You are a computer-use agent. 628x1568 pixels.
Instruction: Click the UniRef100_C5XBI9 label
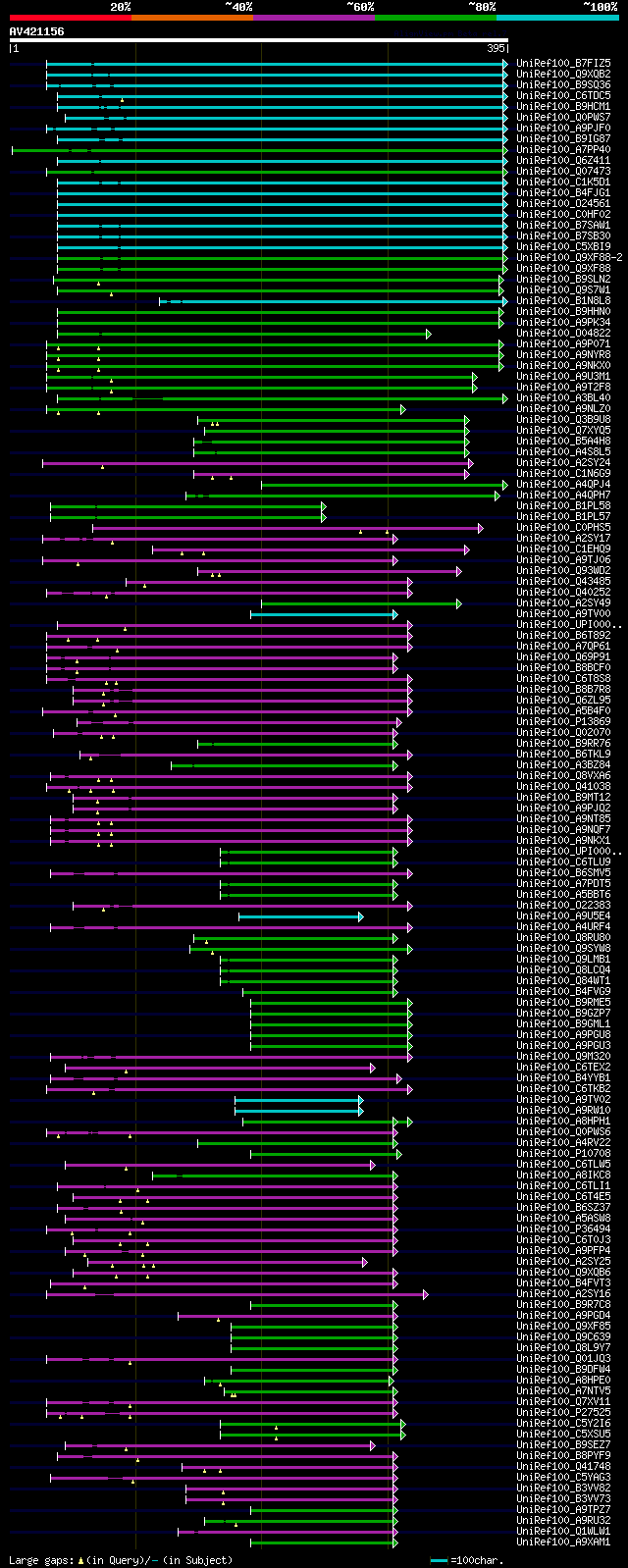click(x=563, y=246)
